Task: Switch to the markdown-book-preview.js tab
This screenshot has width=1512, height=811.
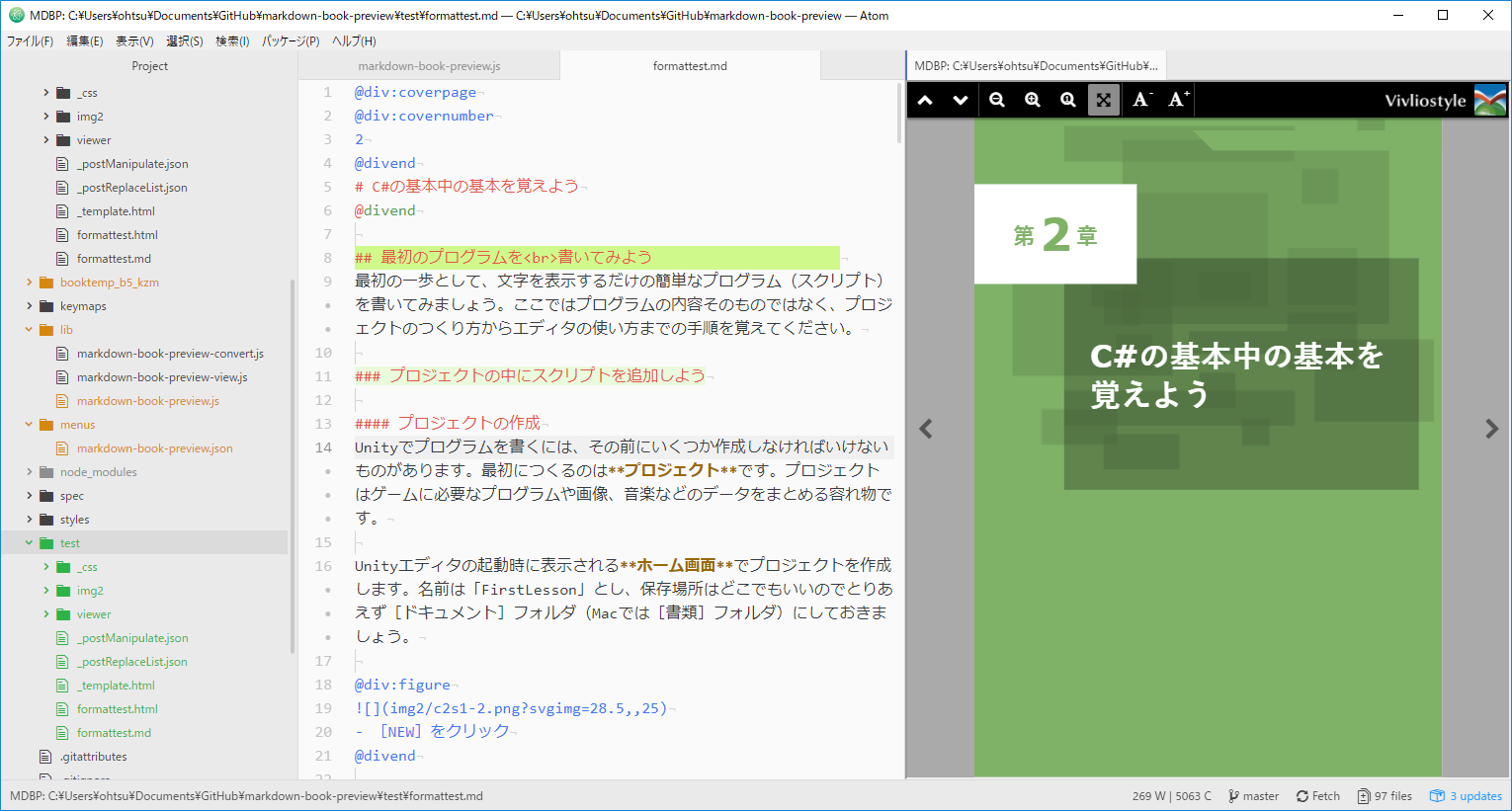Action: click(431, 65)
